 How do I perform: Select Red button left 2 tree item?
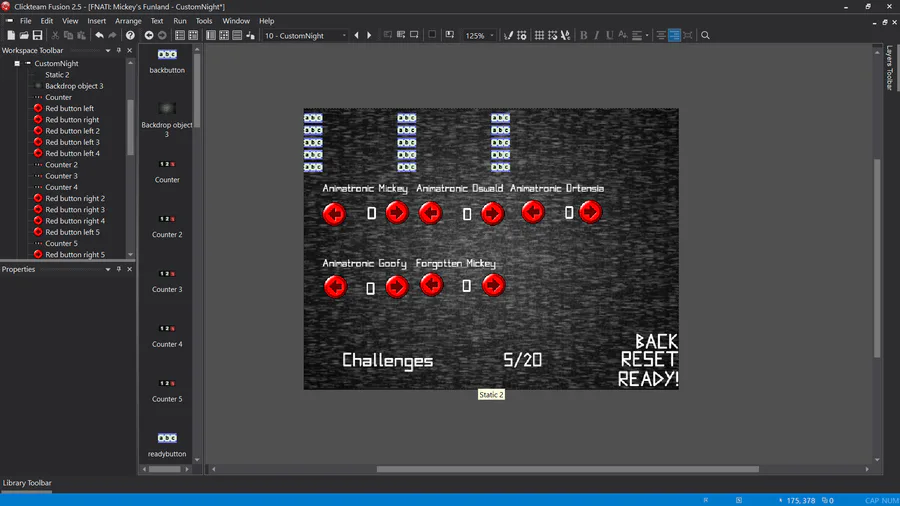pos(72,131)
